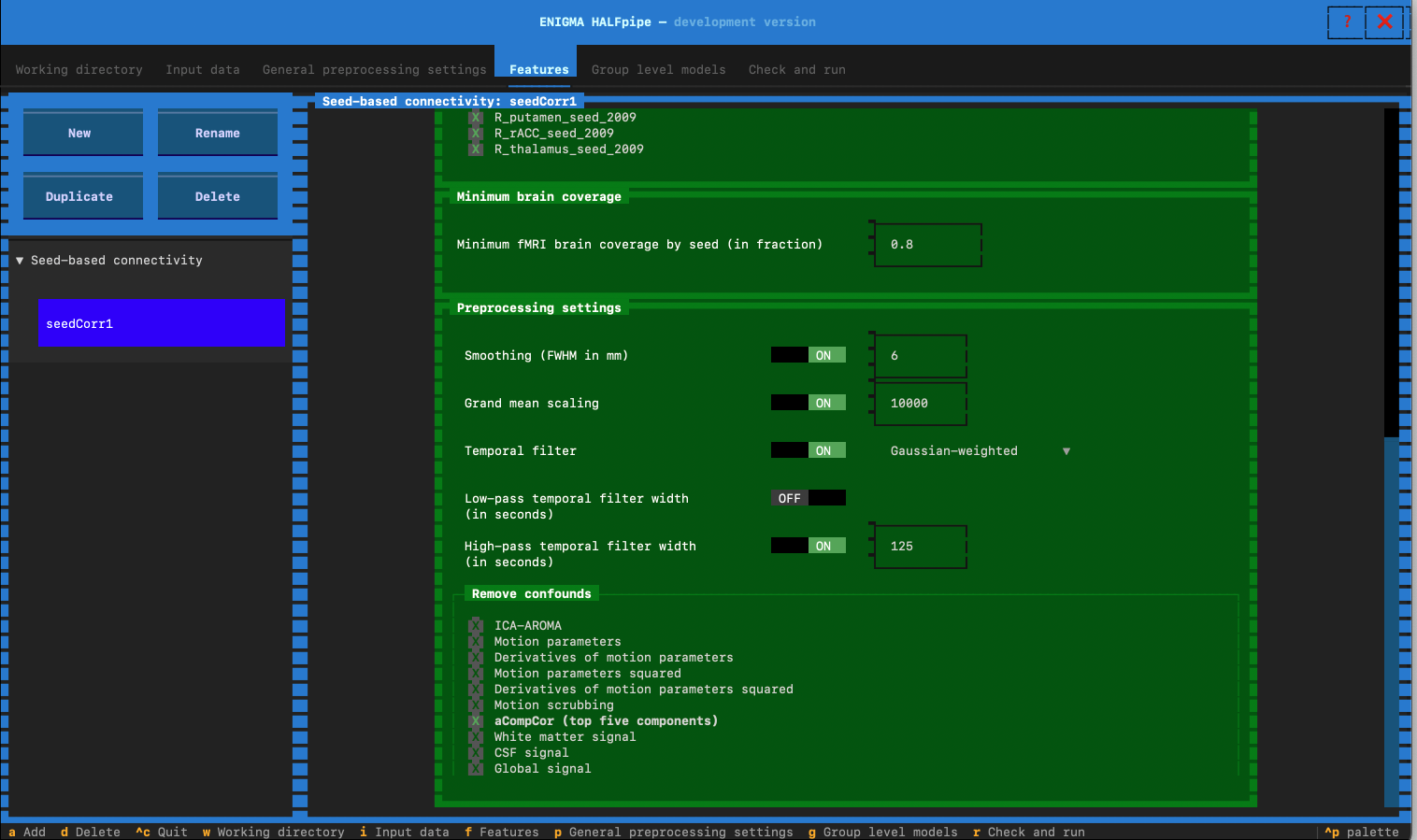Click the Delete button

tap(218, 196)
